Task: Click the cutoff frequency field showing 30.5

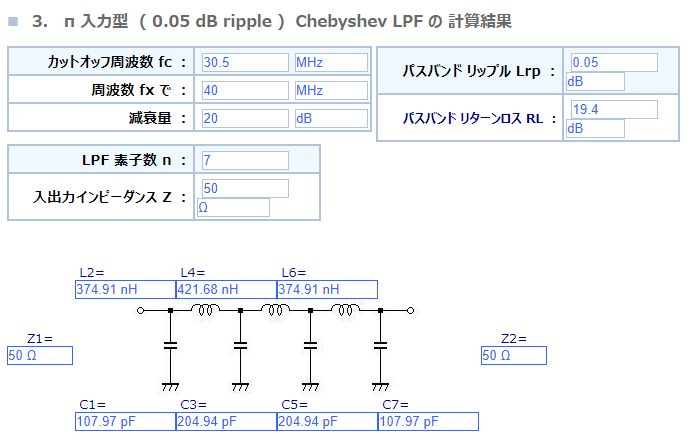Action: (x=245, y=62)
